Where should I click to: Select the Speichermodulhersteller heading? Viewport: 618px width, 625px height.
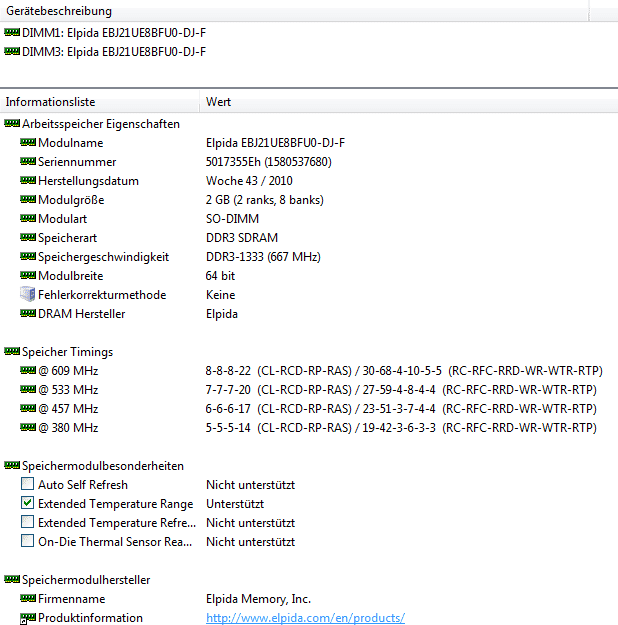(x=86, y=580)
